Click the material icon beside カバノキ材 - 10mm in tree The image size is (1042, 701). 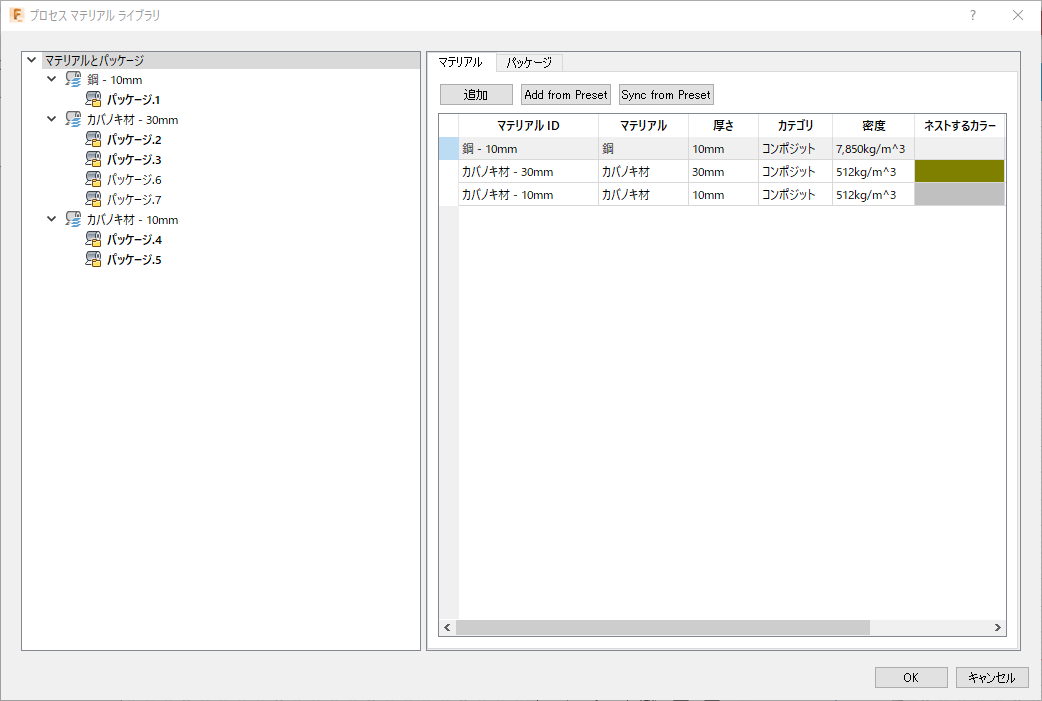point(74,219)
